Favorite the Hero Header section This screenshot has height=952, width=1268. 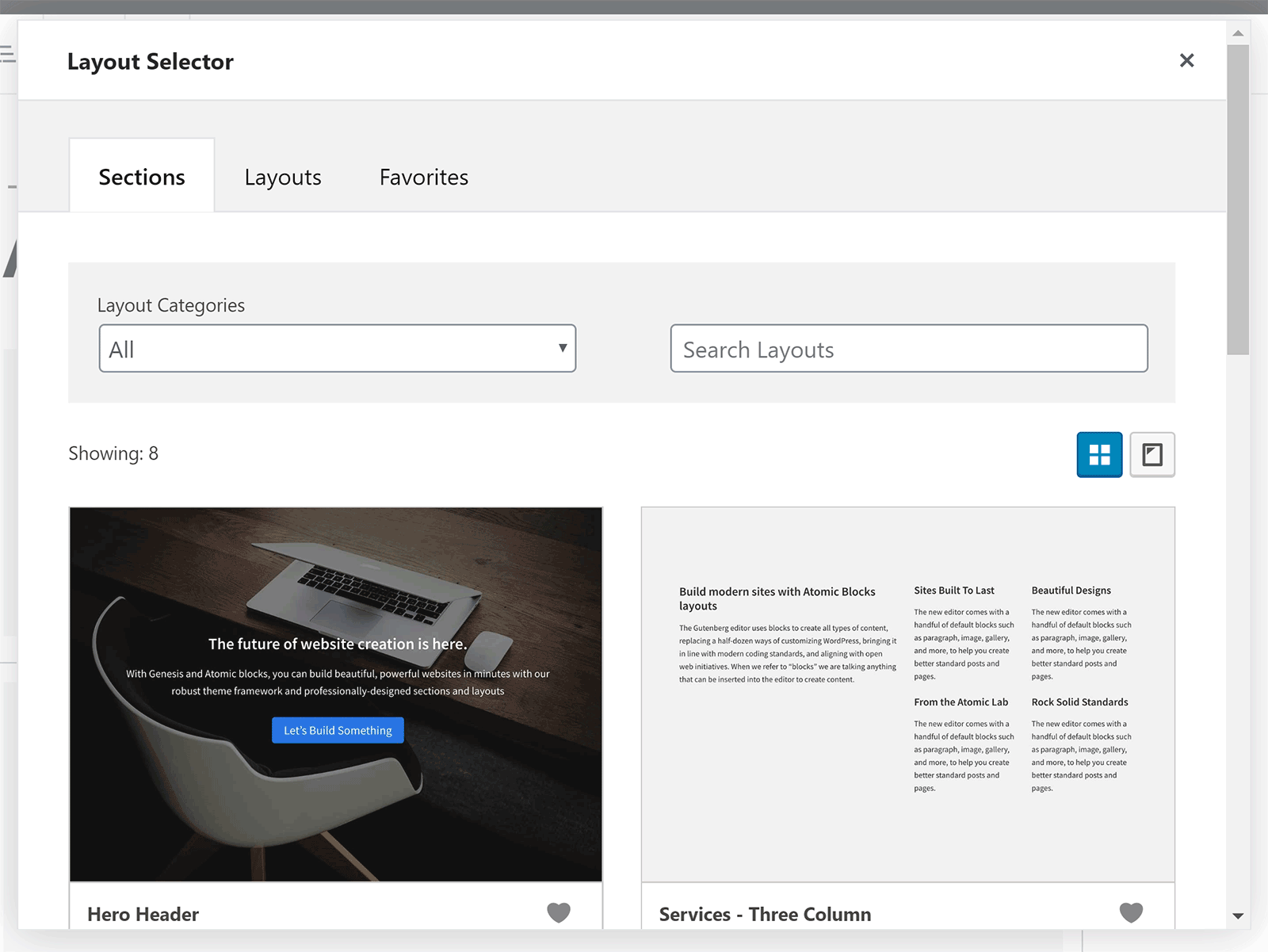(x=559, y=913)
